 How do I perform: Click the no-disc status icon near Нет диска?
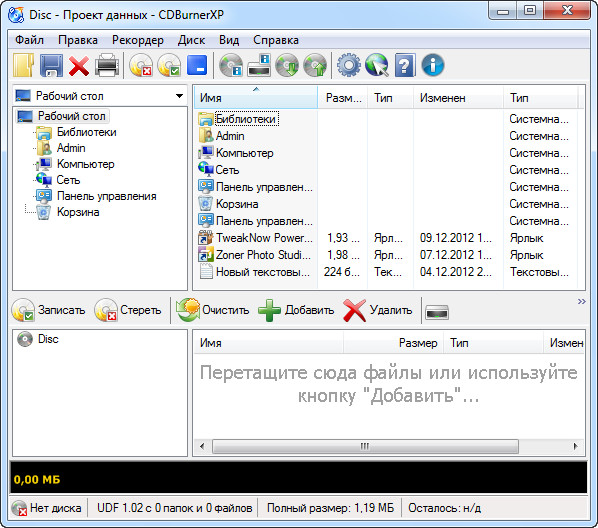[19, 508]
